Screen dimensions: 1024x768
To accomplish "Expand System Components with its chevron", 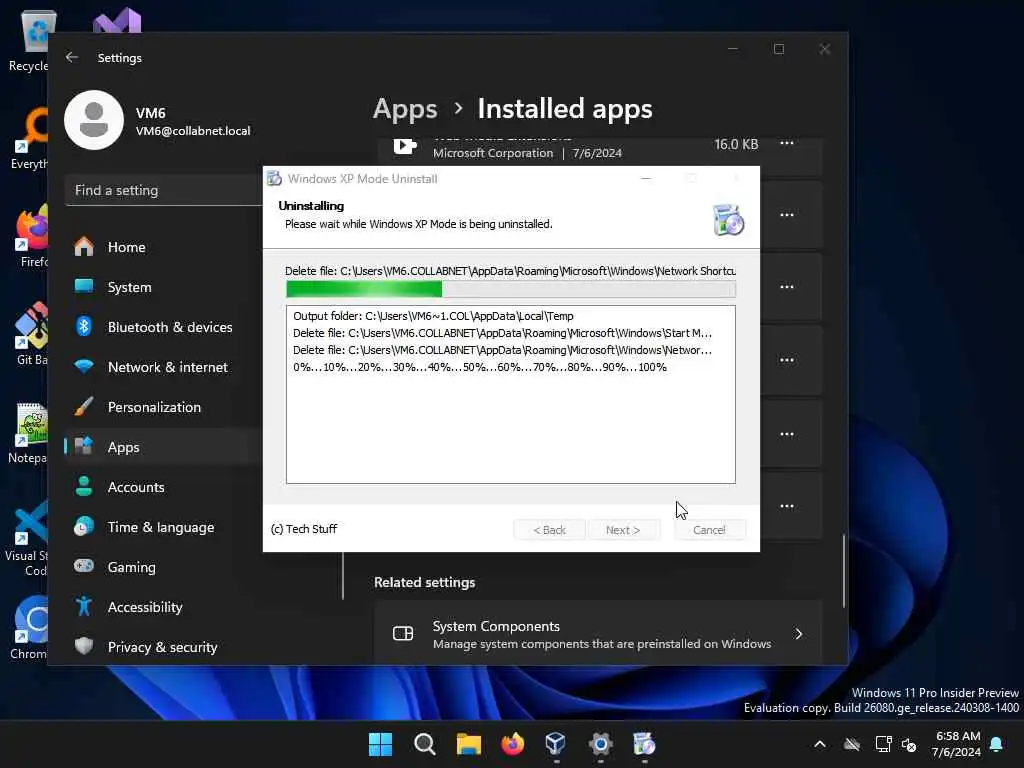I will coord(799,634).
